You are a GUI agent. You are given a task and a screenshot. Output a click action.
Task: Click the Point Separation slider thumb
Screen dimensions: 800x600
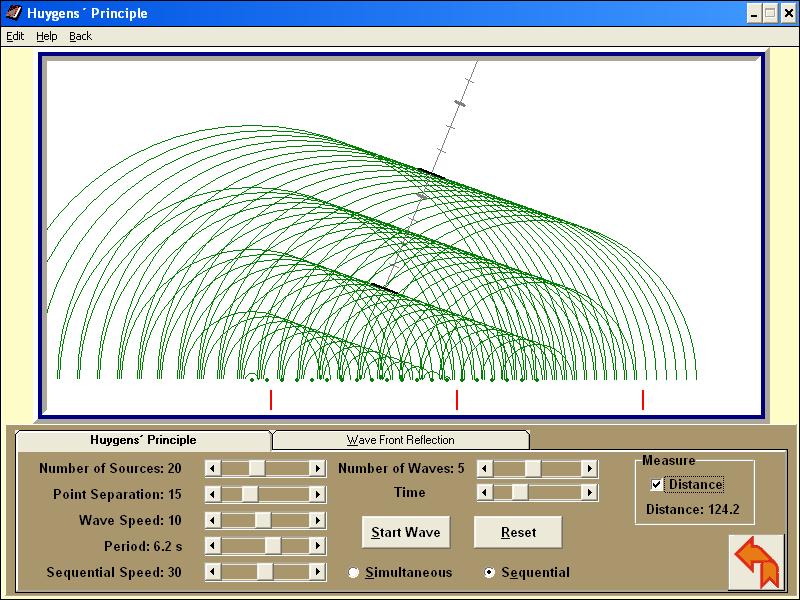point(249,494)
